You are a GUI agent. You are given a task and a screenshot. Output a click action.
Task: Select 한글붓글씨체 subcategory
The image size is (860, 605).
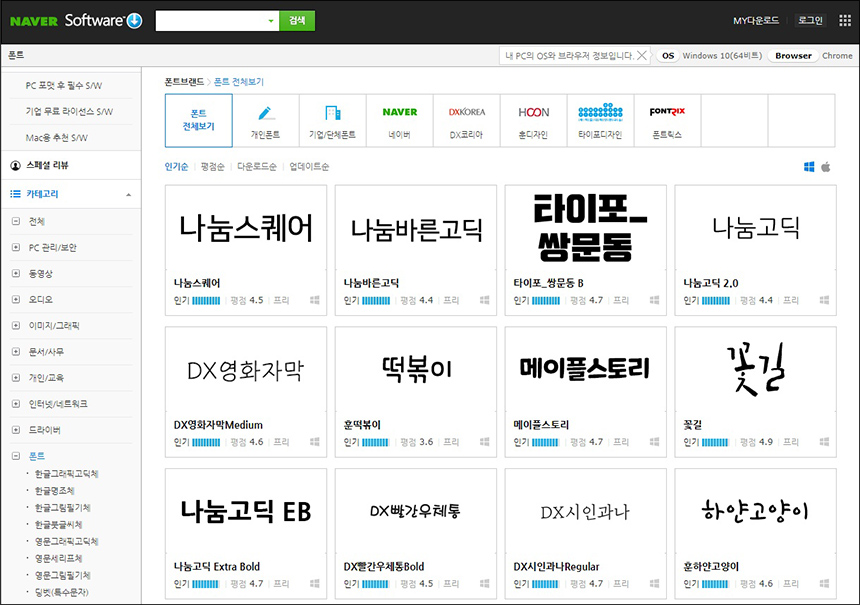tap(59, 524)
